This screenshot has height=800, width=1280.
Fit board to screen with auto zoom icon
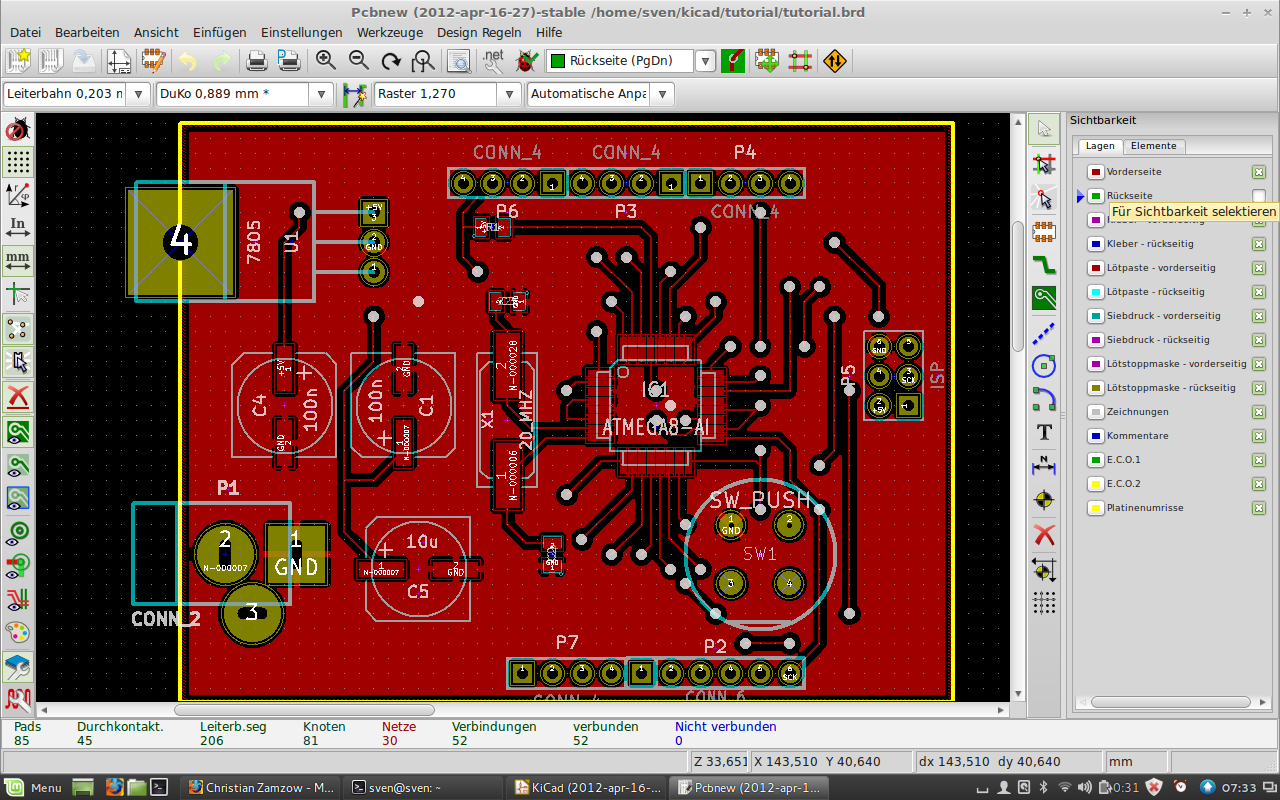(x=423, y=61)
